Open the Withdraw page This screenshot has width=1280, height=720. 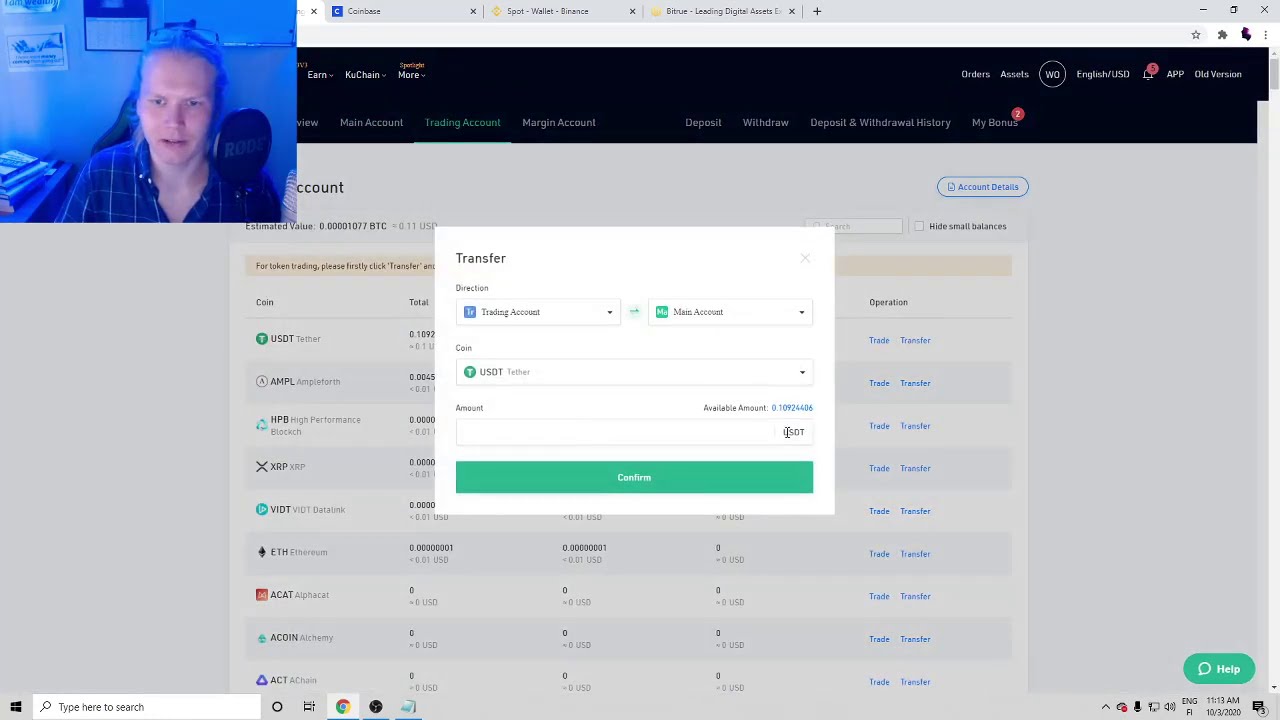click(765, 122)
